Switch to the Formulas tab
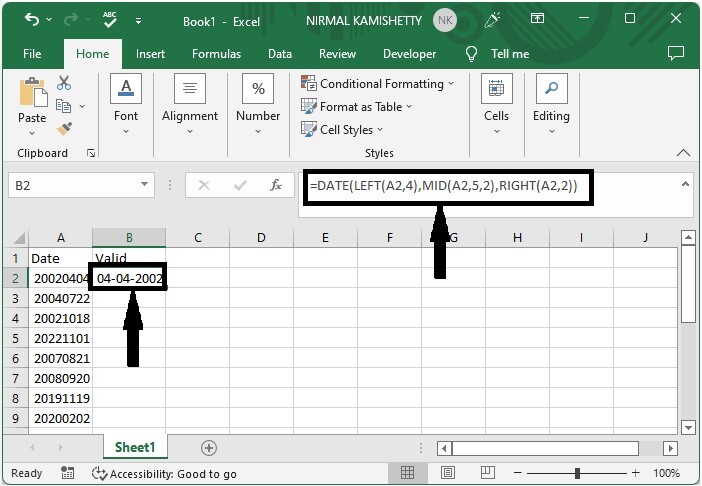This screenshot has height=486, width=702. [x=216, y=54]
